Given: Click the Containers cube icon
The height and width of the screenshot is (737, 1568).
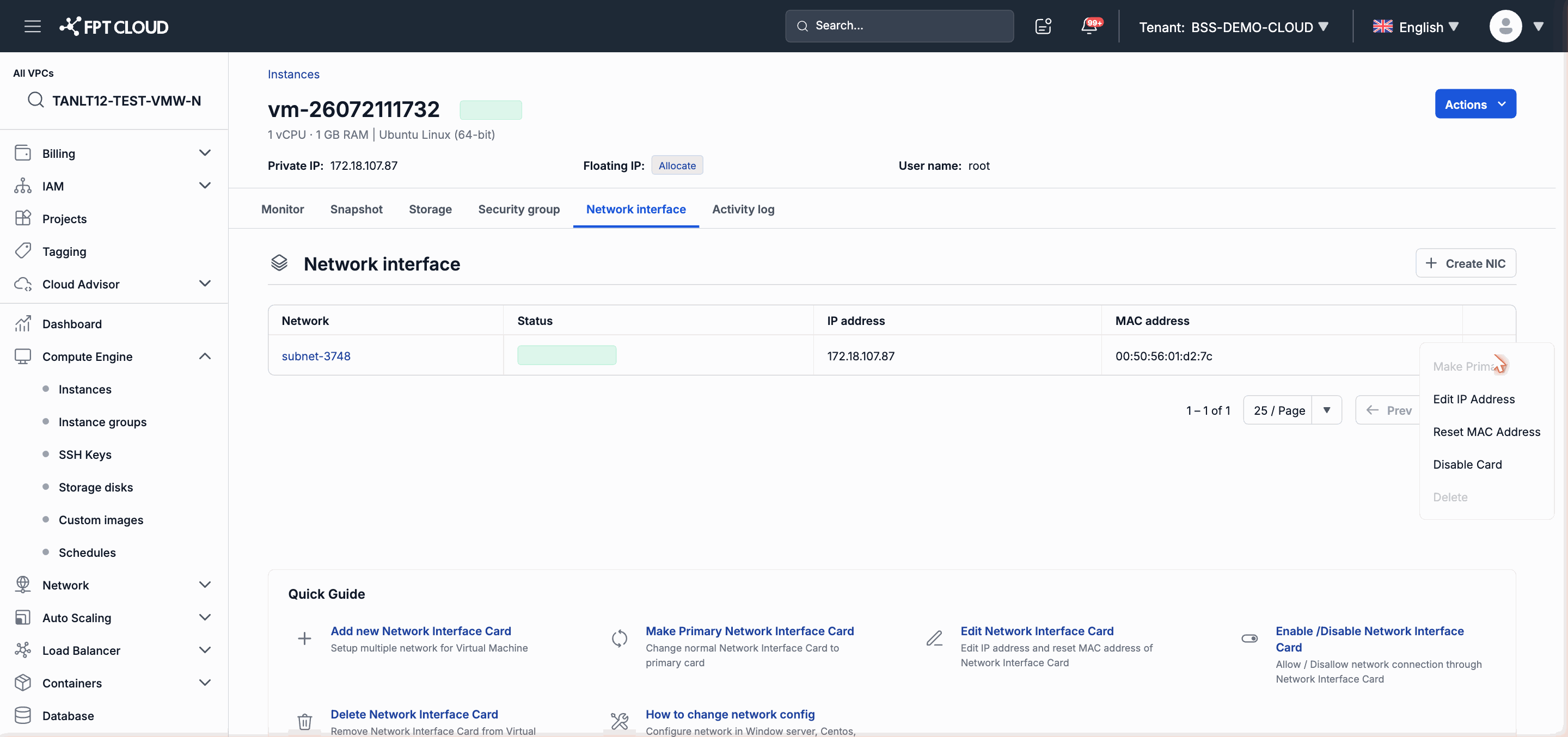Looking at the screenshot, I should click(22, 682).
